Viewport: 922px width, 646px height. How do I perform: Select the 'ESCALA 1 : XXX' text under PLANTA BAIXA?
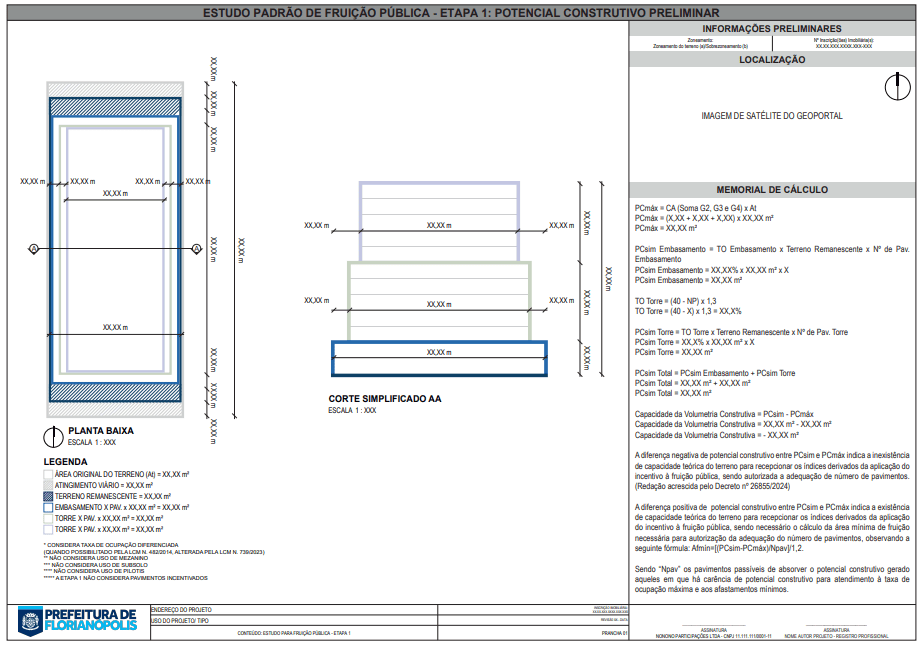[x=92, y=443]
